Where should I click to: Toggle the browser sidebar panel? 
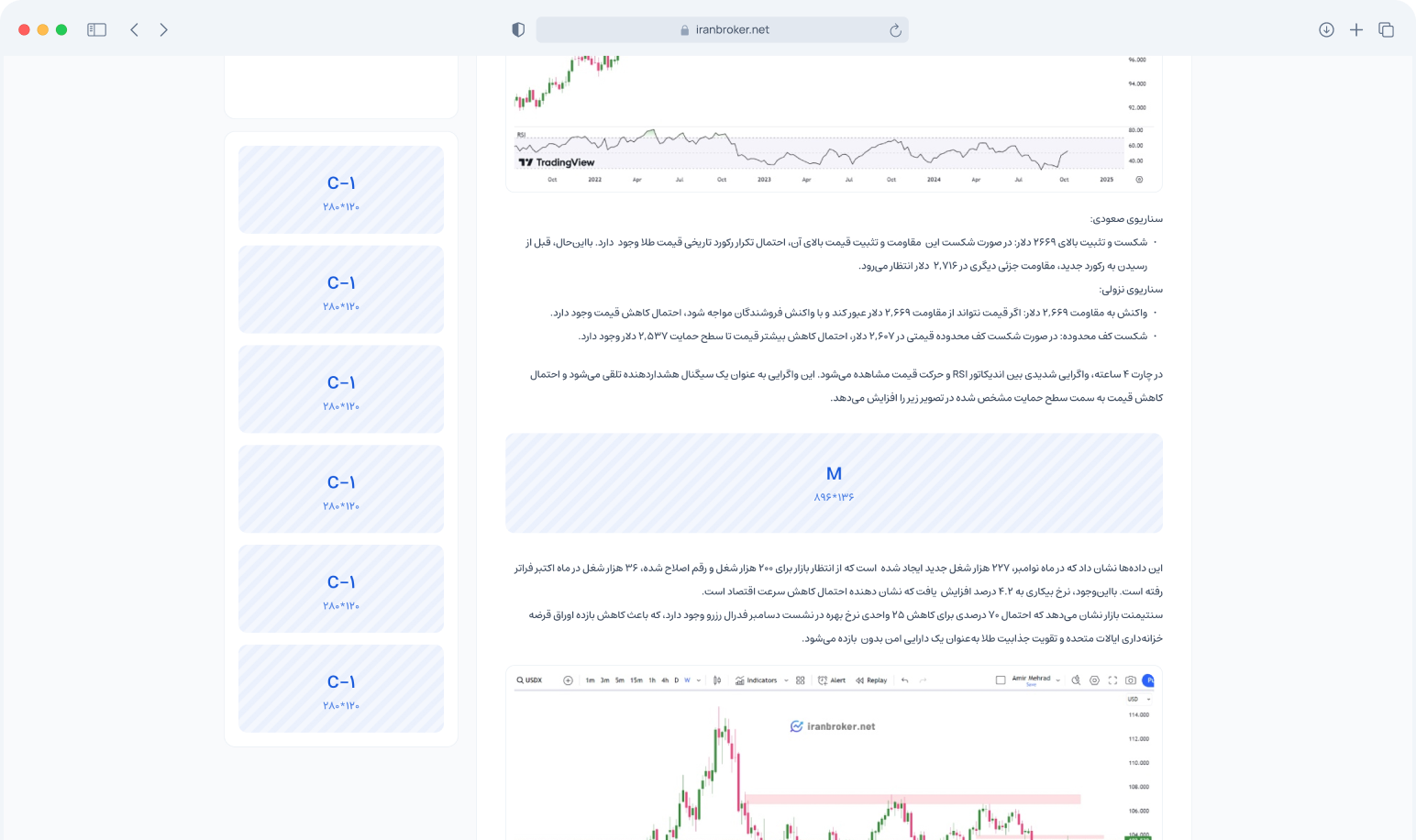tap(96, 30)
